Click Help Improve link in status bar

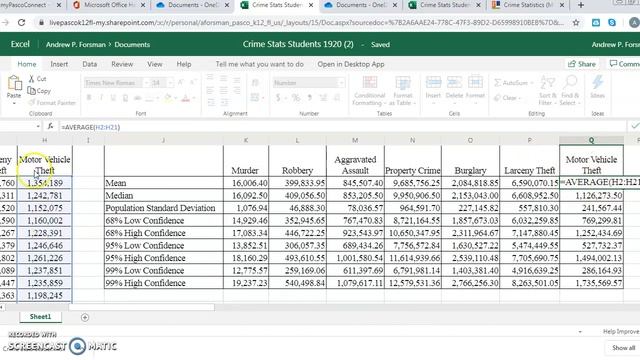[x=621, y=331]
